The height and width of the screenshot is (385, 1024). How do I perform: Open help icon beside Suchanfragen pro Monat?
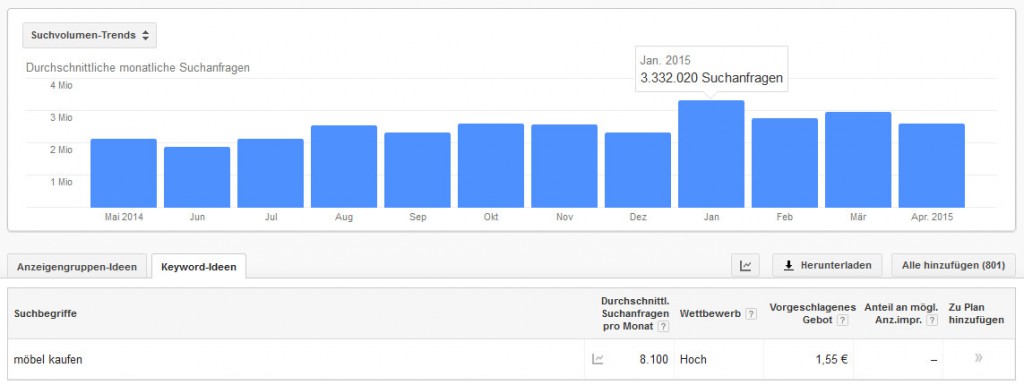(x=664, y=327)
